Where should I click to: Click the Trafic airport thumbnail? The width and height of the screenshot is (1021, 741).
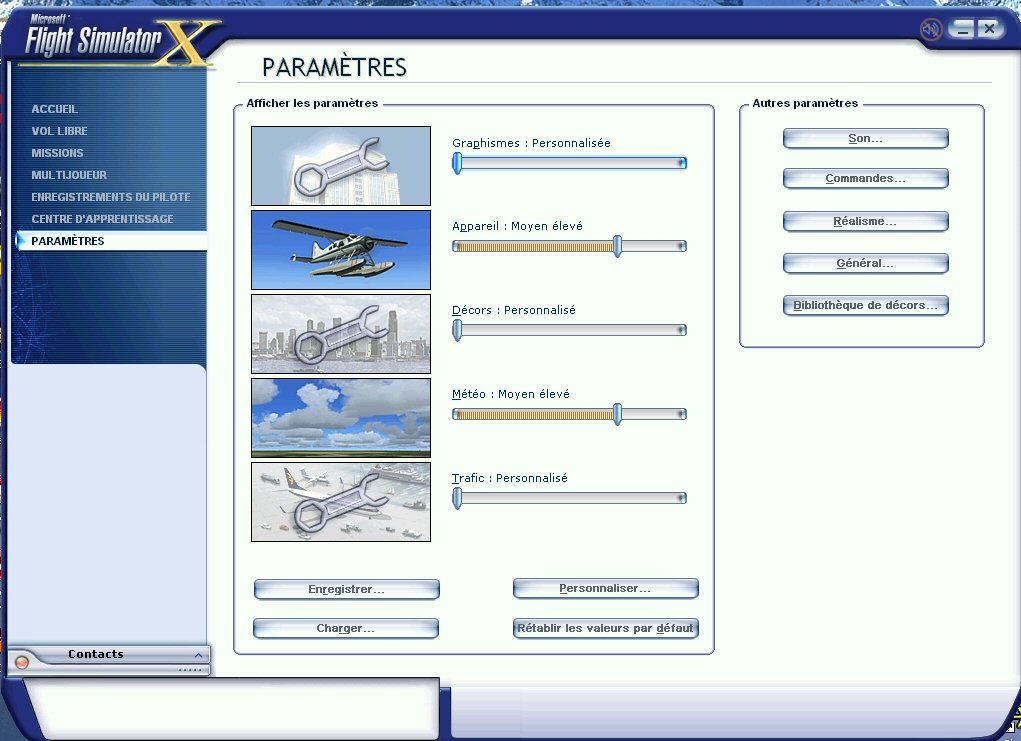click(x=341, y=502)
